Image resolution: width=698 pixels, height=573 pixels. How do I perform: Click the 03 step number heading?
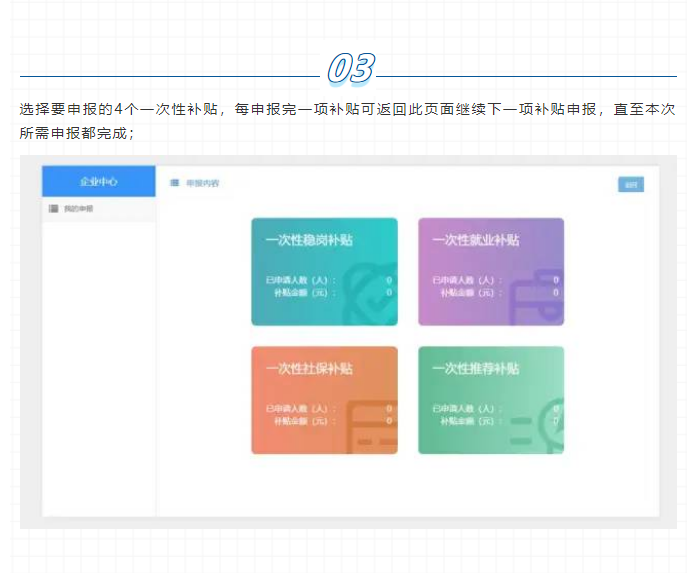click(x=350, y=69)
